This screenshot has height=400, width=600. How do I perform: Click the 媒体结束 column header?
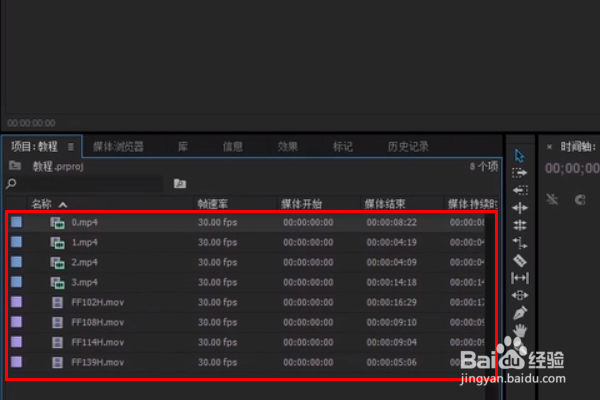click(385, 204)
